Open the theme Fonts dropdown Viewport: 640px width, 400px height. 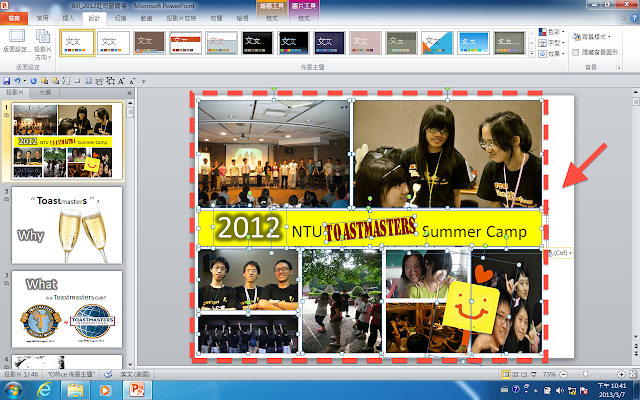coord(551,42)
